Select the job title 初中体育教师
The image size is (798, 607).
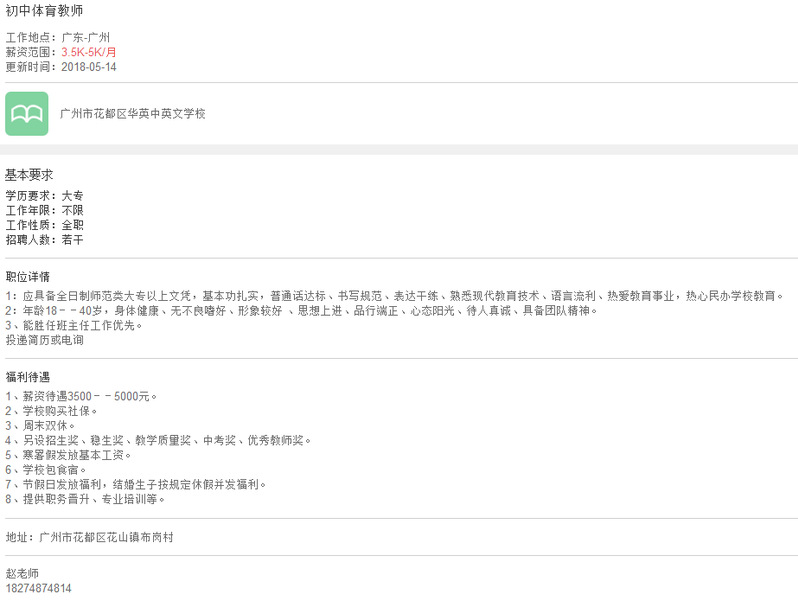(44, 11)
